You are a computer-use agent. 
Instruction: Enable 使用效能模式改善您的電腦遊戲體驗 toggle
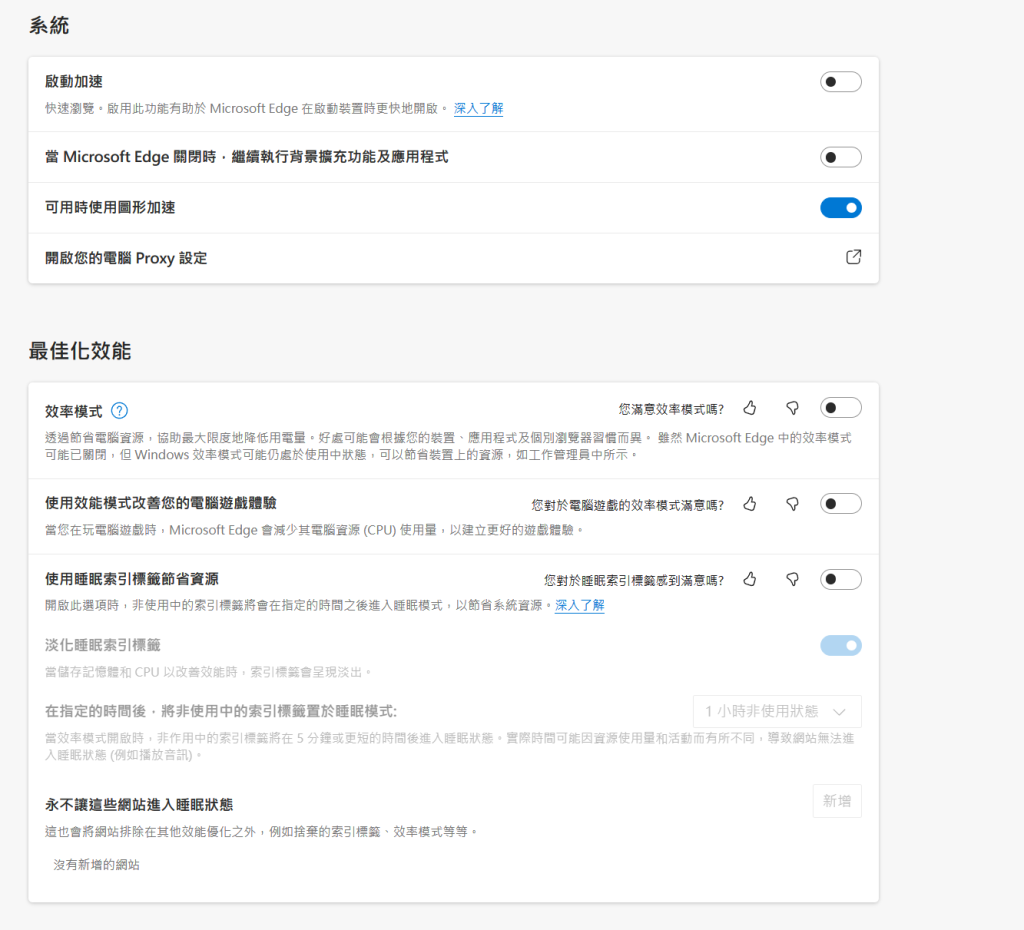pyautogui.click(x=840, y=504)
